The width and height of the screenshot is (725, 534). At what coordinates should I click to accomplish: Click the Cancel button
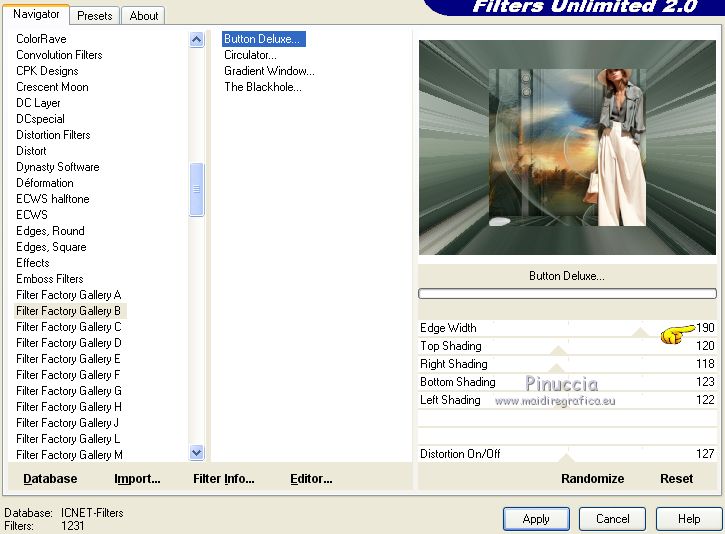pyautogui.click(x=612, y=519)
